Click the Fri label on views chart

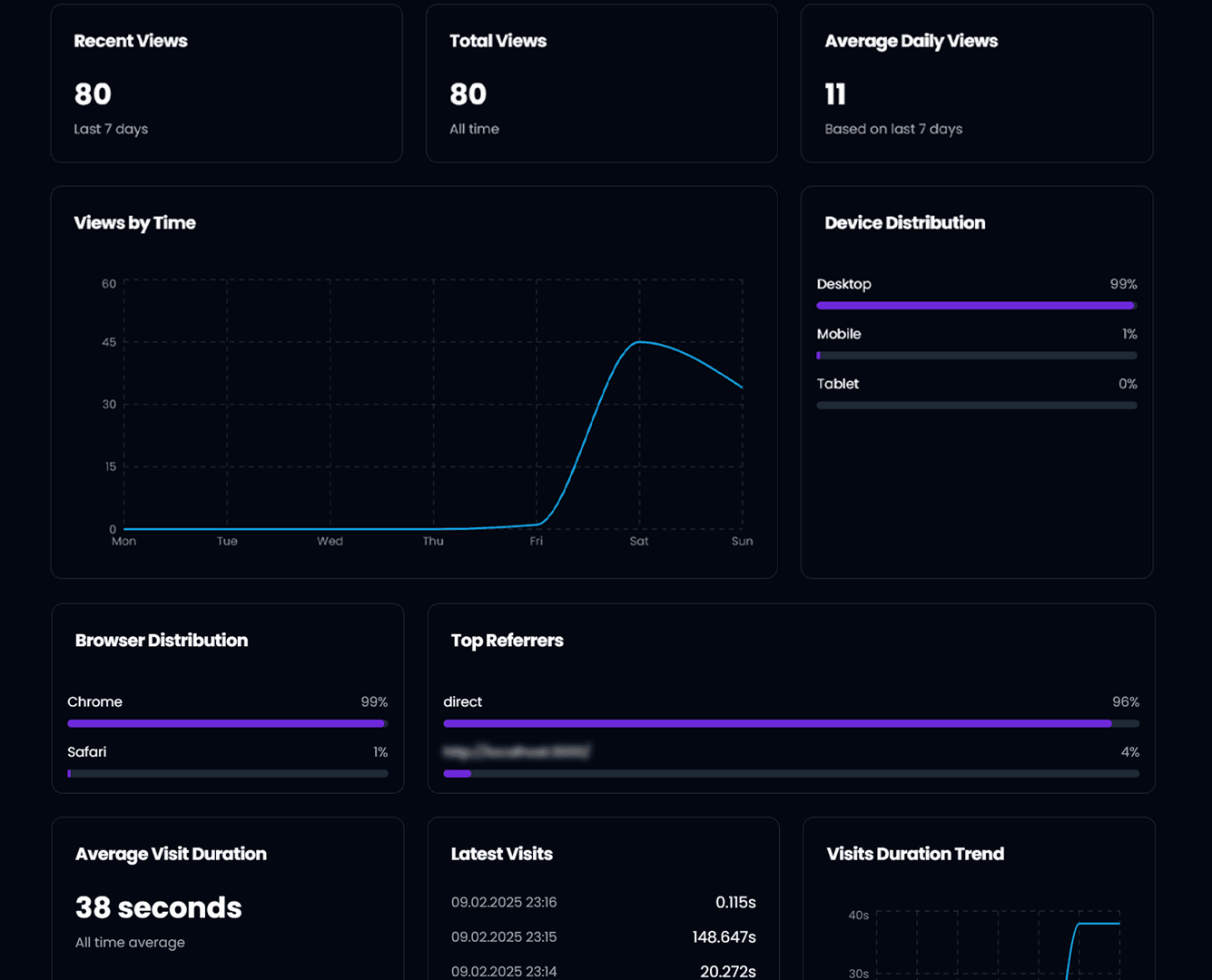[537, 541]
